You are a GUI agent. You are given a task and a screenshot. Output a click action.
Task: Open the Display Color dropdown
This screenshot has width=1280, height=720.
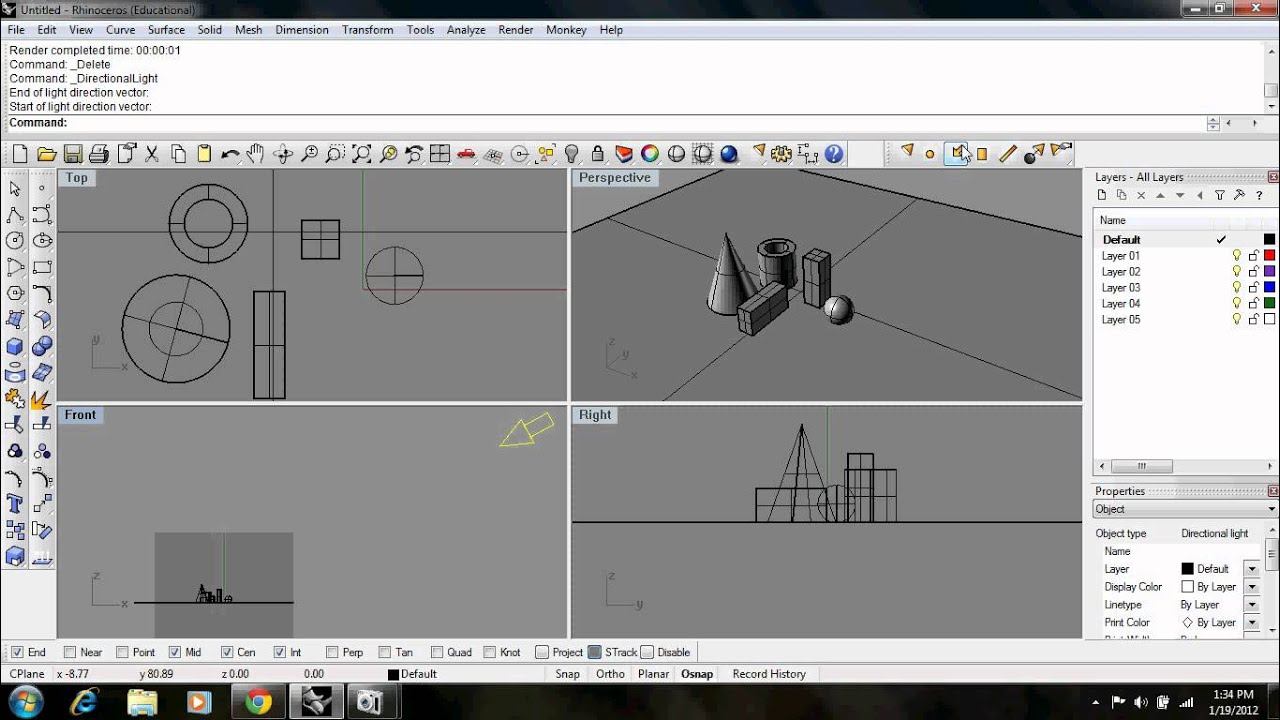click(x=1251, y=587)
